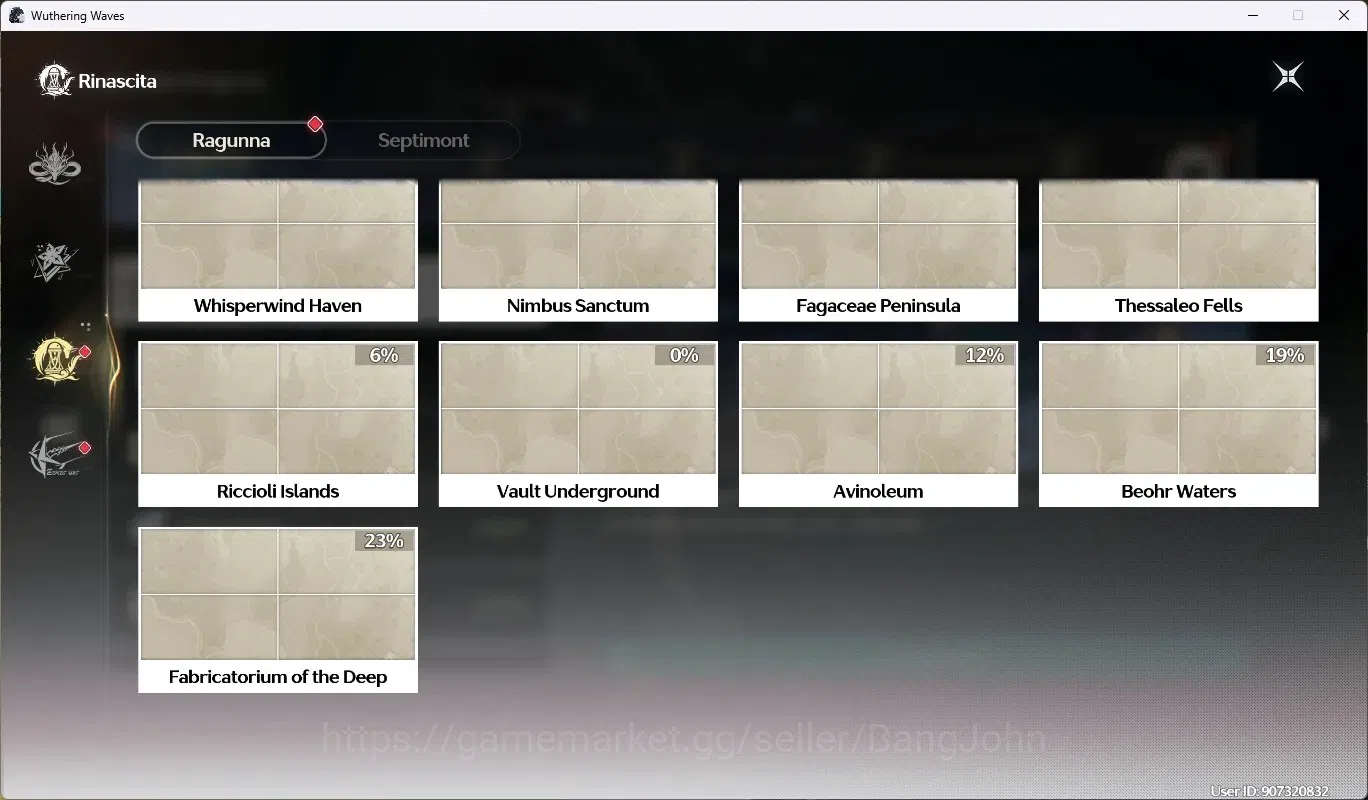Open the Whisperwind Haven map card
The height and width of the screenshot is (800, 1368).
pyautogui.click(x=278, y=251)
